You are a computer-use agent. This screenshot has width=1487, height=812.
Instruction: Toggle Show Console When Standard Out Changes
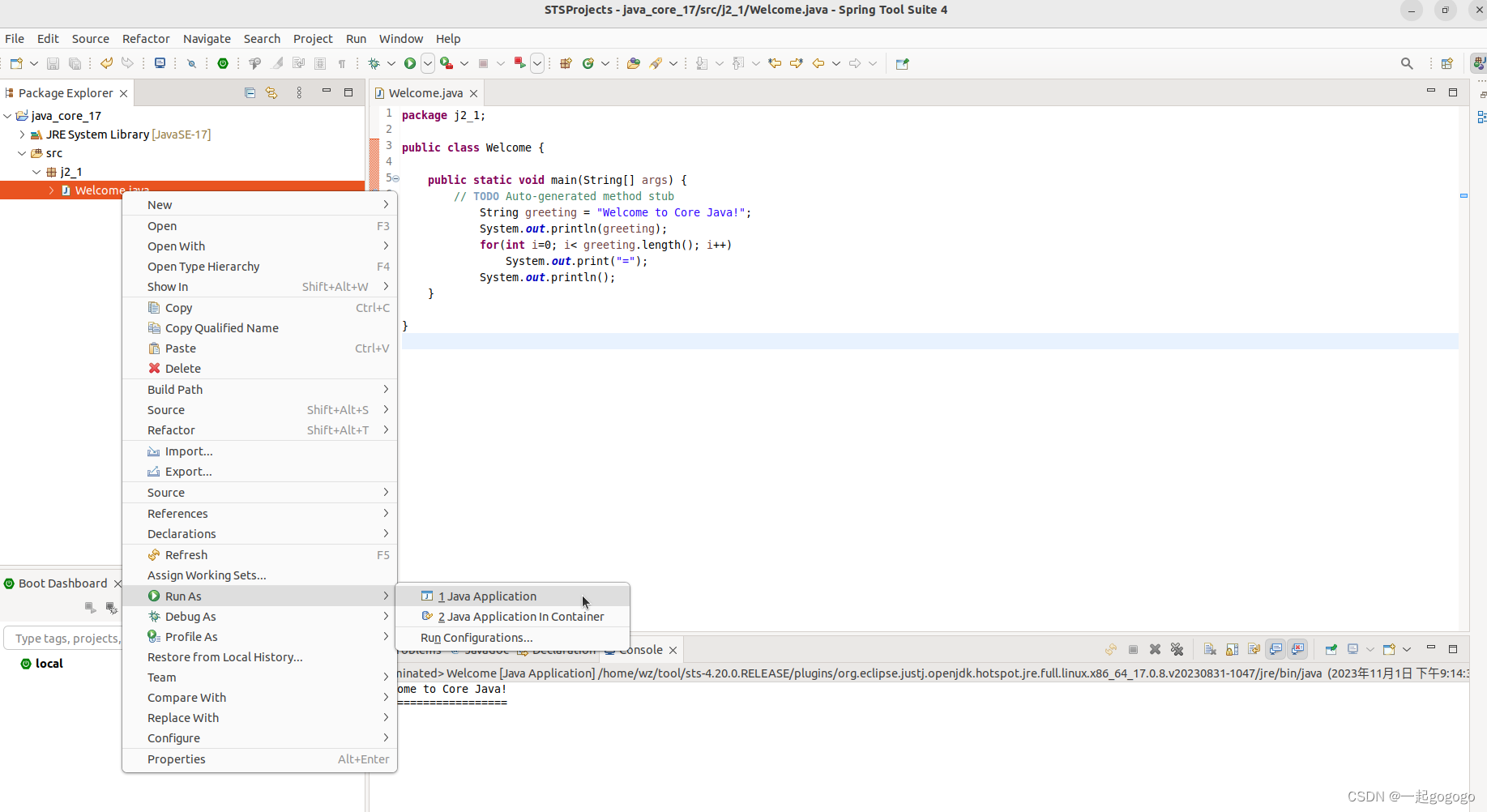point(1276,649)
